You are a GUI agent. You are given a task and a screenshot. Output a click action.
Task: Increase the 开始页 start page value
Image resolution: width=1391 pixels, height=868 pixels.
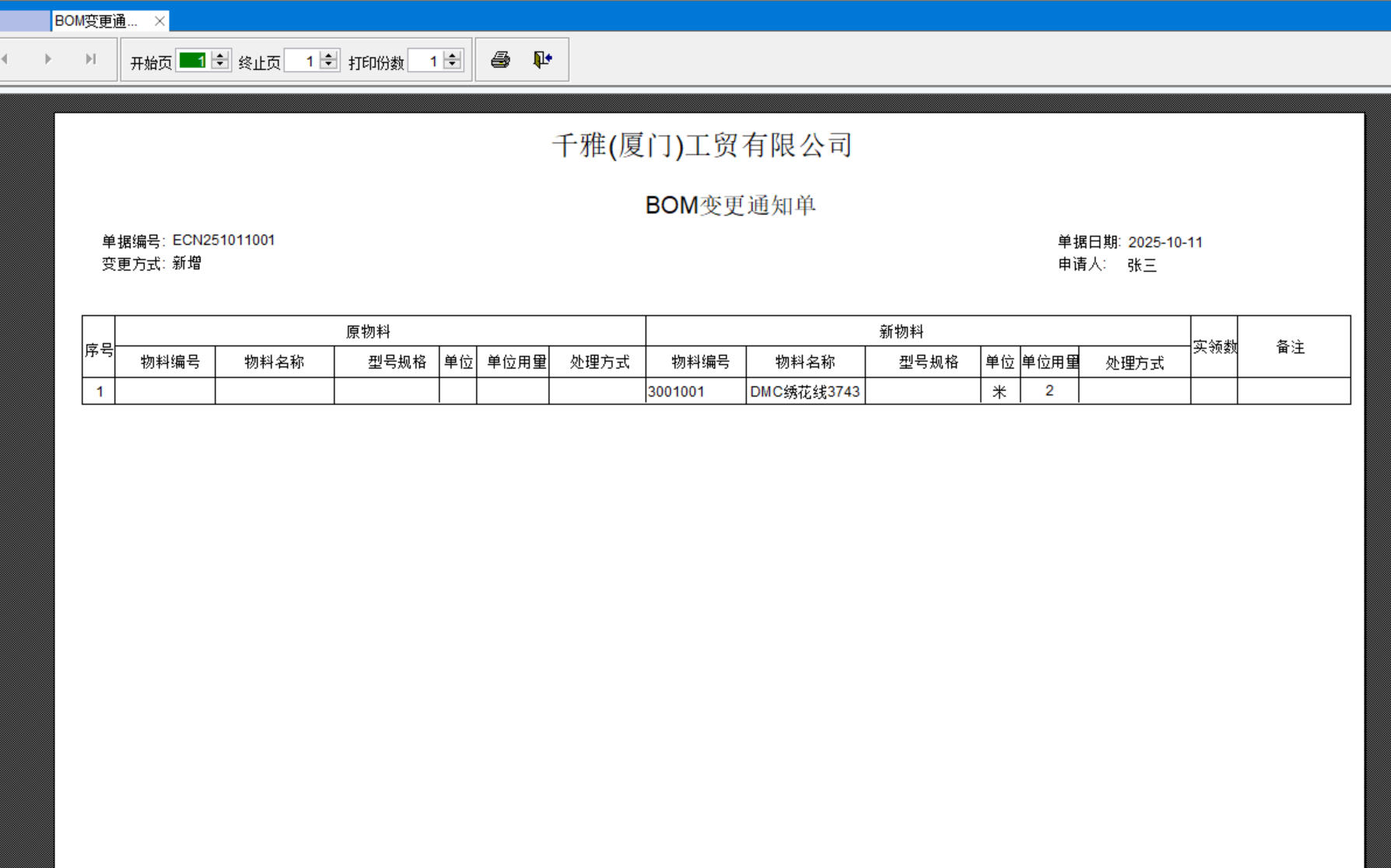click(x=220, y=55)
